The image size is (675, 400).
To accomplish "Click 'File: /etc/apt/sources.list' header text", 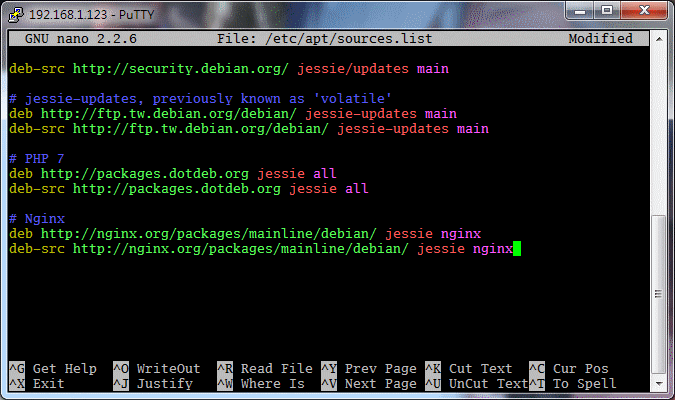I will tap(325, 39).
